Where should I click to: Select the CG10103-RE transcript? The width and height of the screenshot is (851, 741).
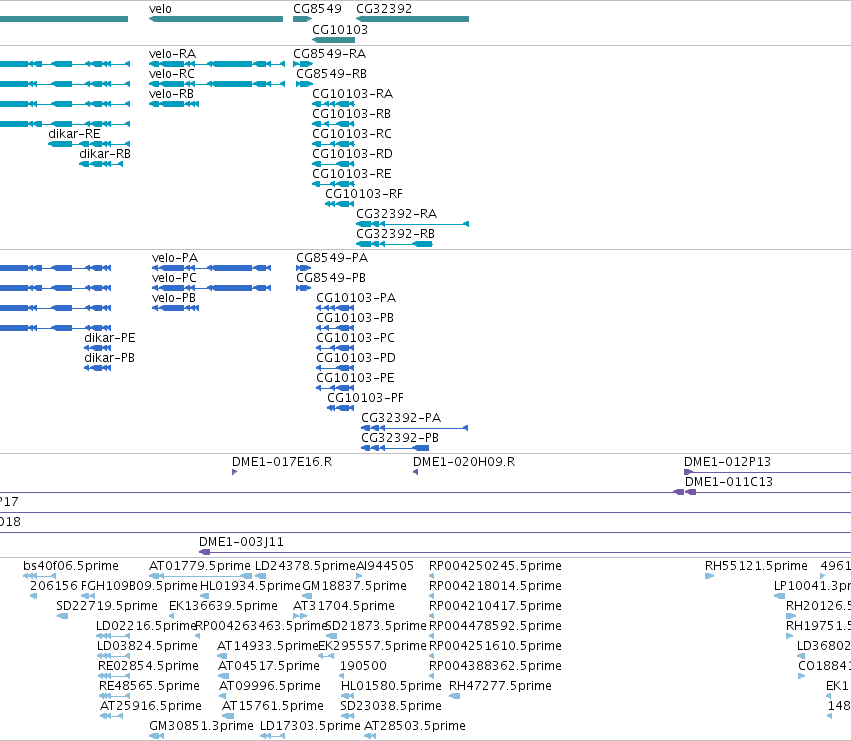coord(334,185)
